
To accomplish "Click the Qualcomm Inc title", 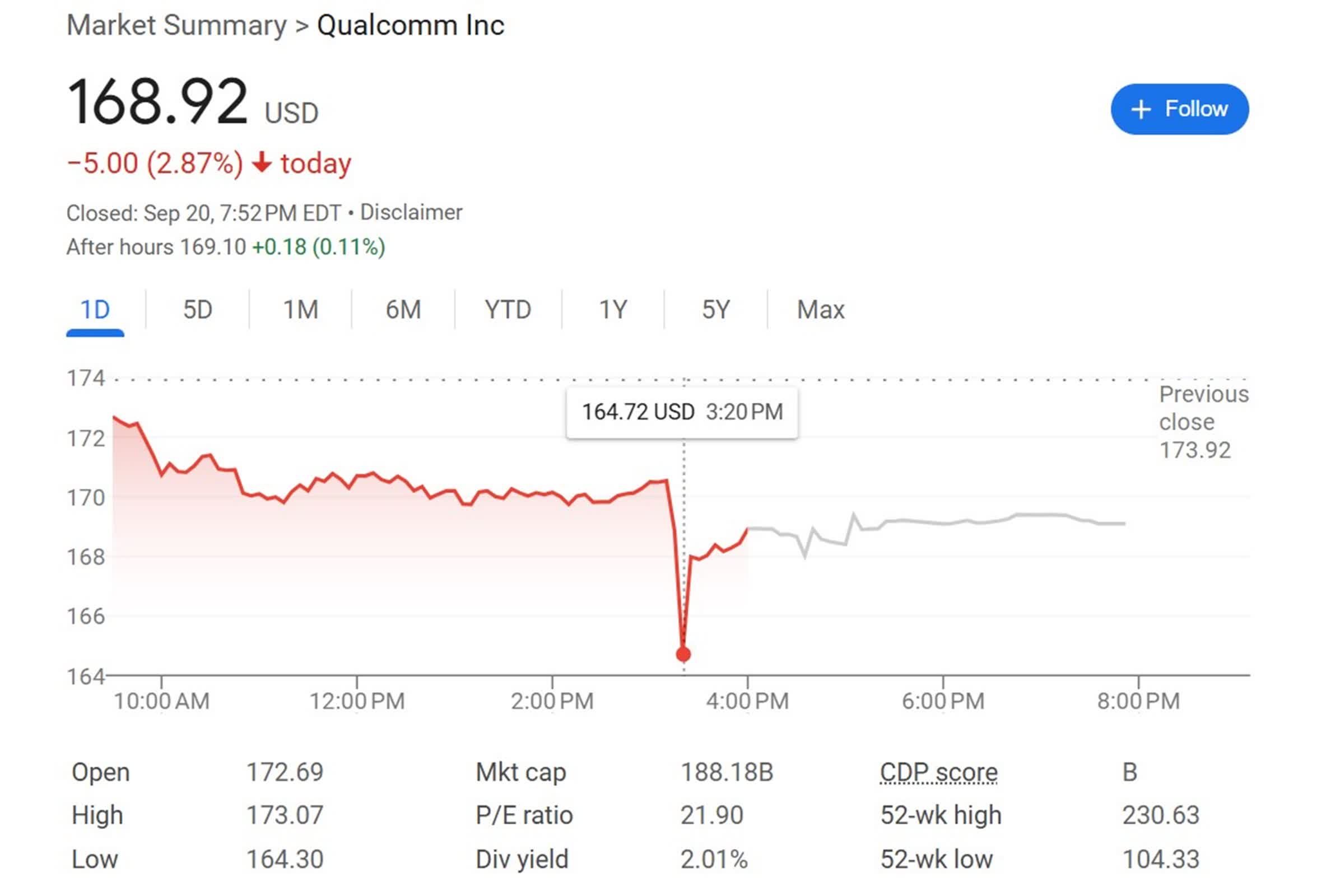I will point(410,26).
